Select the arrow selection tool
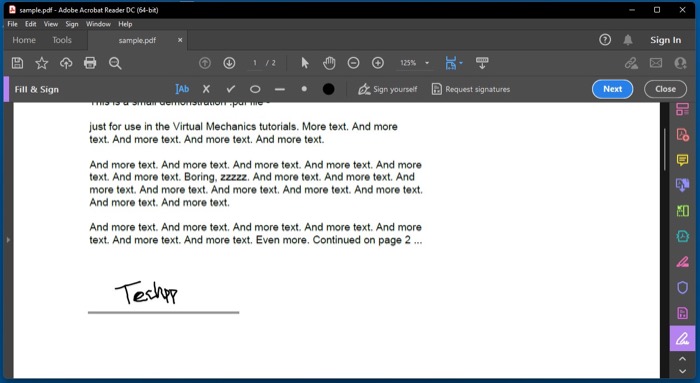The image size is (700, 383). pos(305,63)
